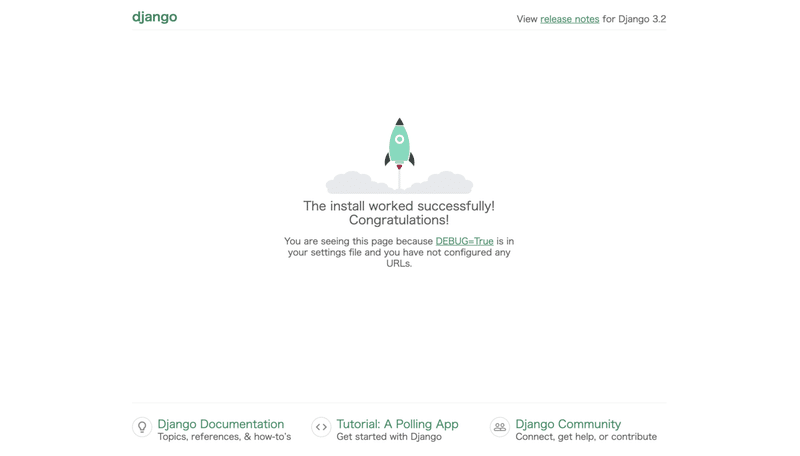Click 'Topics, references, & how-to's' text
The height and width of the screenshot is (456, 800).
pos(224,437)
